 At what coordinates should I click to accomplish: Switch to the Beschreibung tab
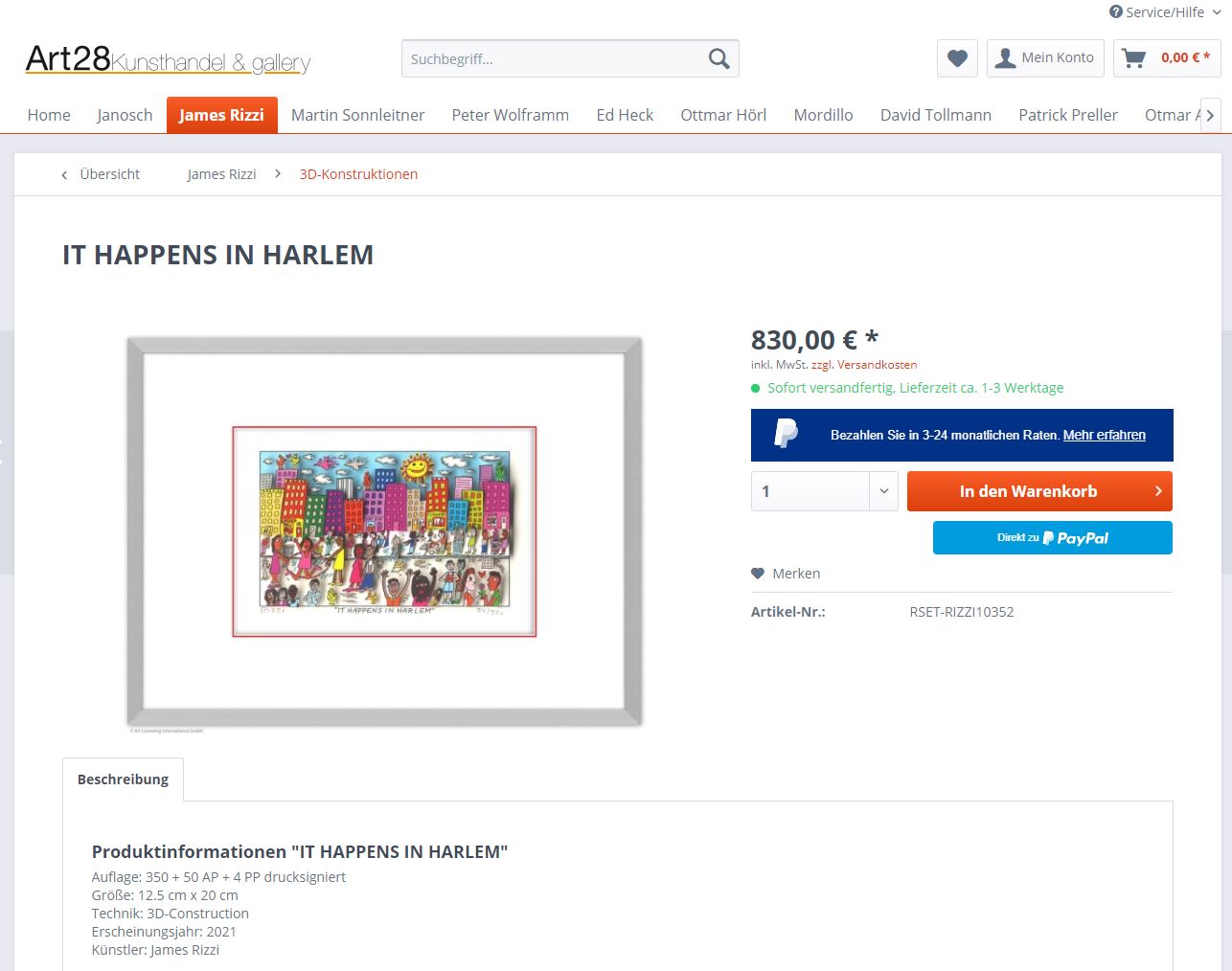pos(123,779)
